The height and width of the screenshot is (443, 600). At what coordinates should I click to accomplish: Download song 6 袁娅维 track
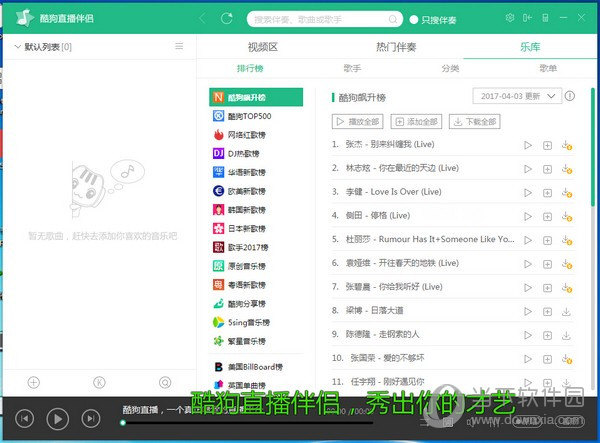[x=567, y=264]
